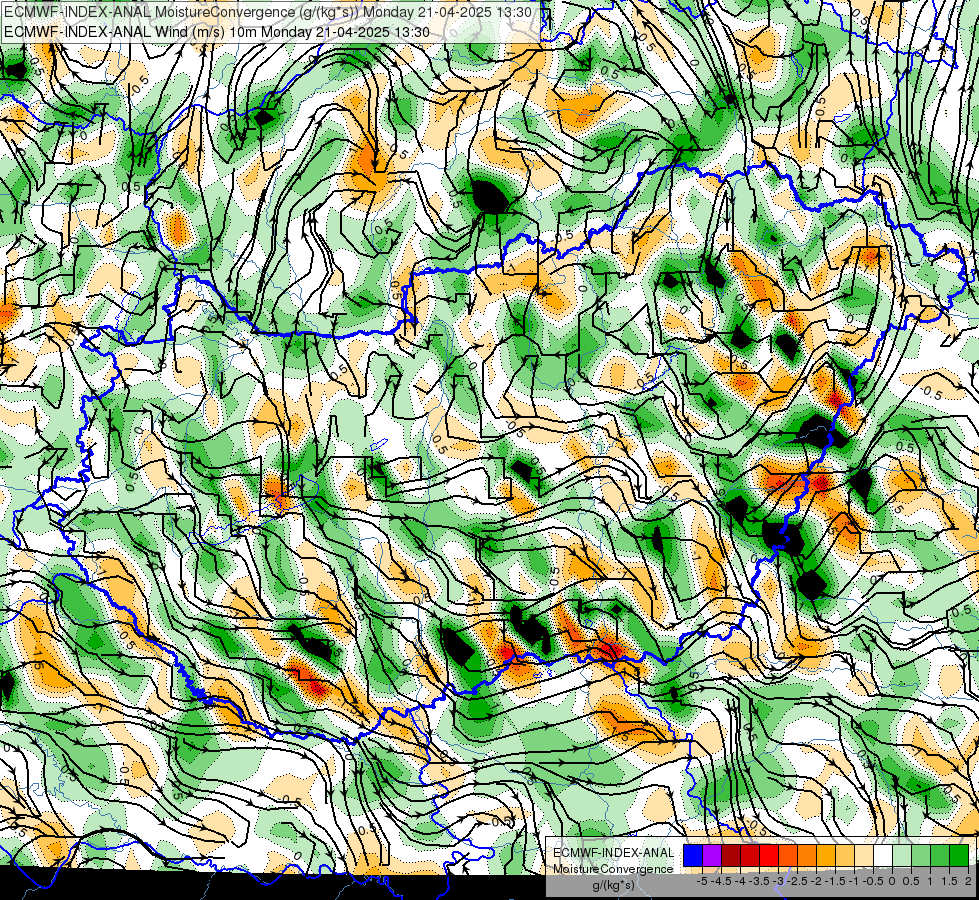
Task: Click the legend tick value '-4.5'
Action: (x=721, y=881)
